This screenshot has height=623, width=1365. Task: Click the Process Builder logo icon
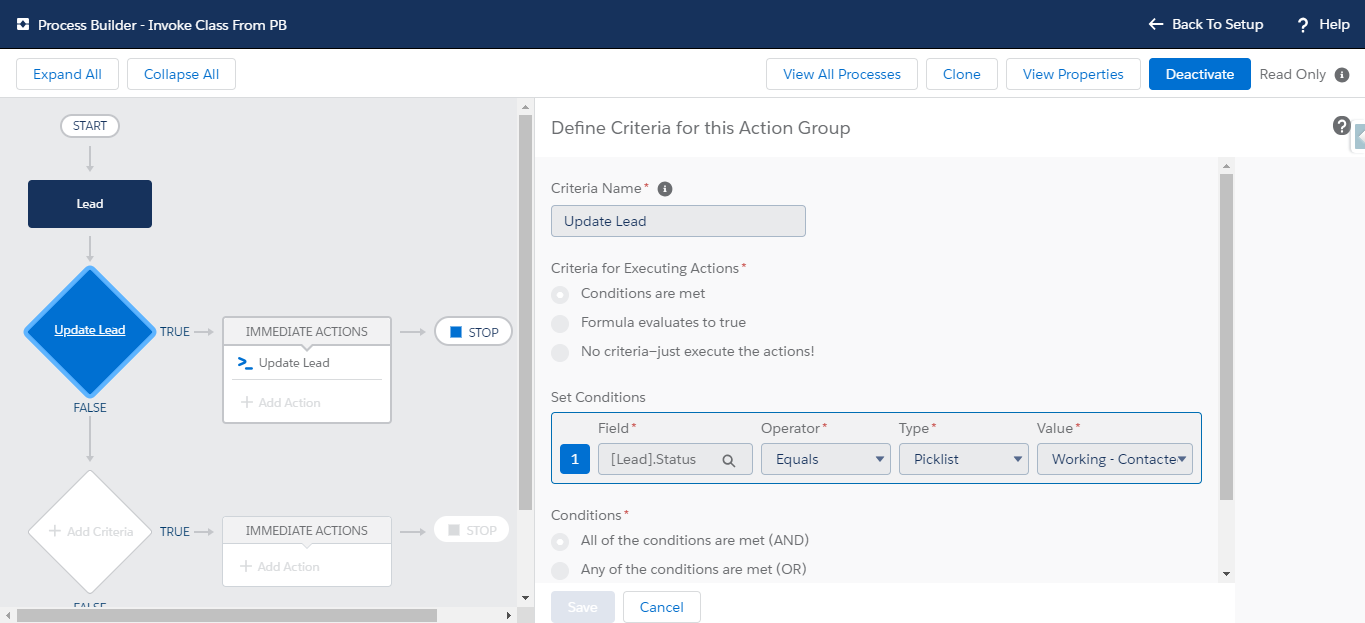23,24
